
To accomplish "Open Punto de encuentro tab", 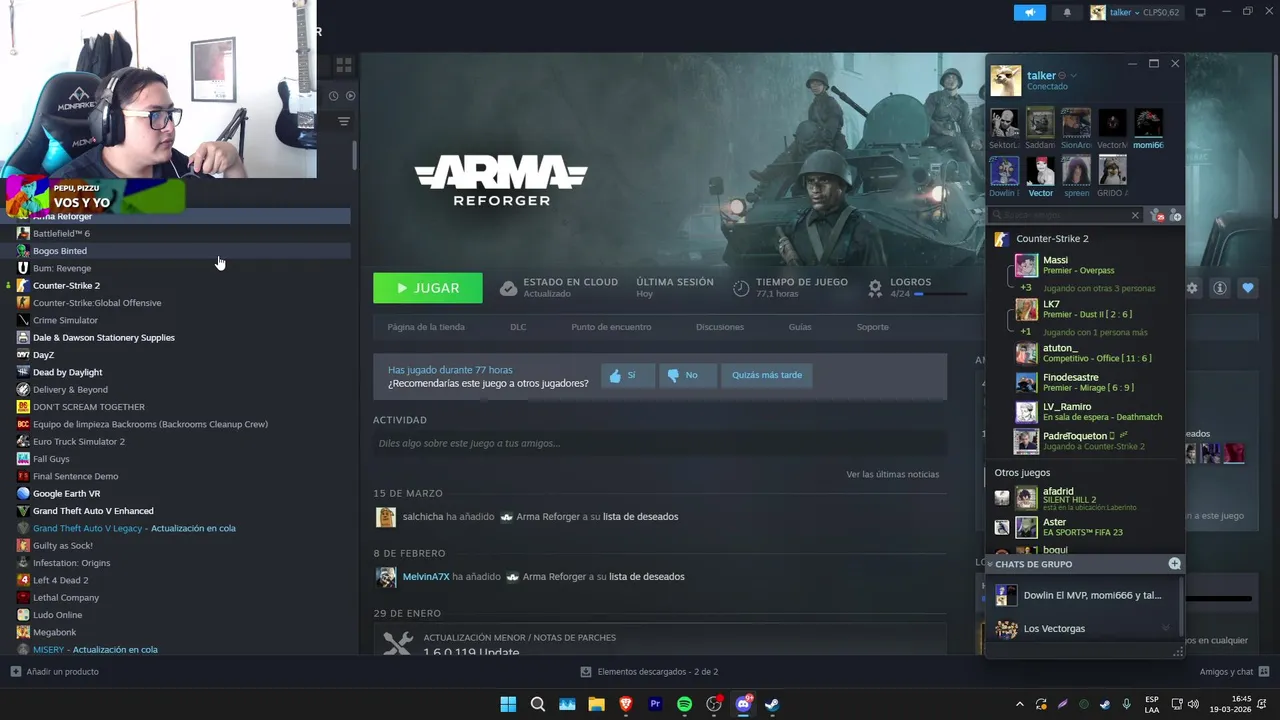I will (x=611, y=327).
